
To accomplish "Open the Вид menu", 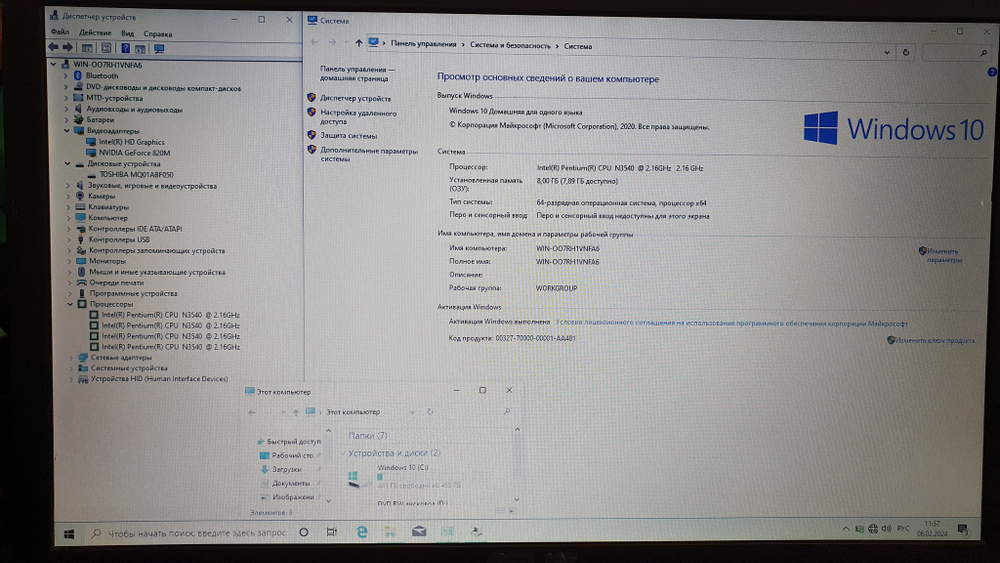I will coord(128,34).
